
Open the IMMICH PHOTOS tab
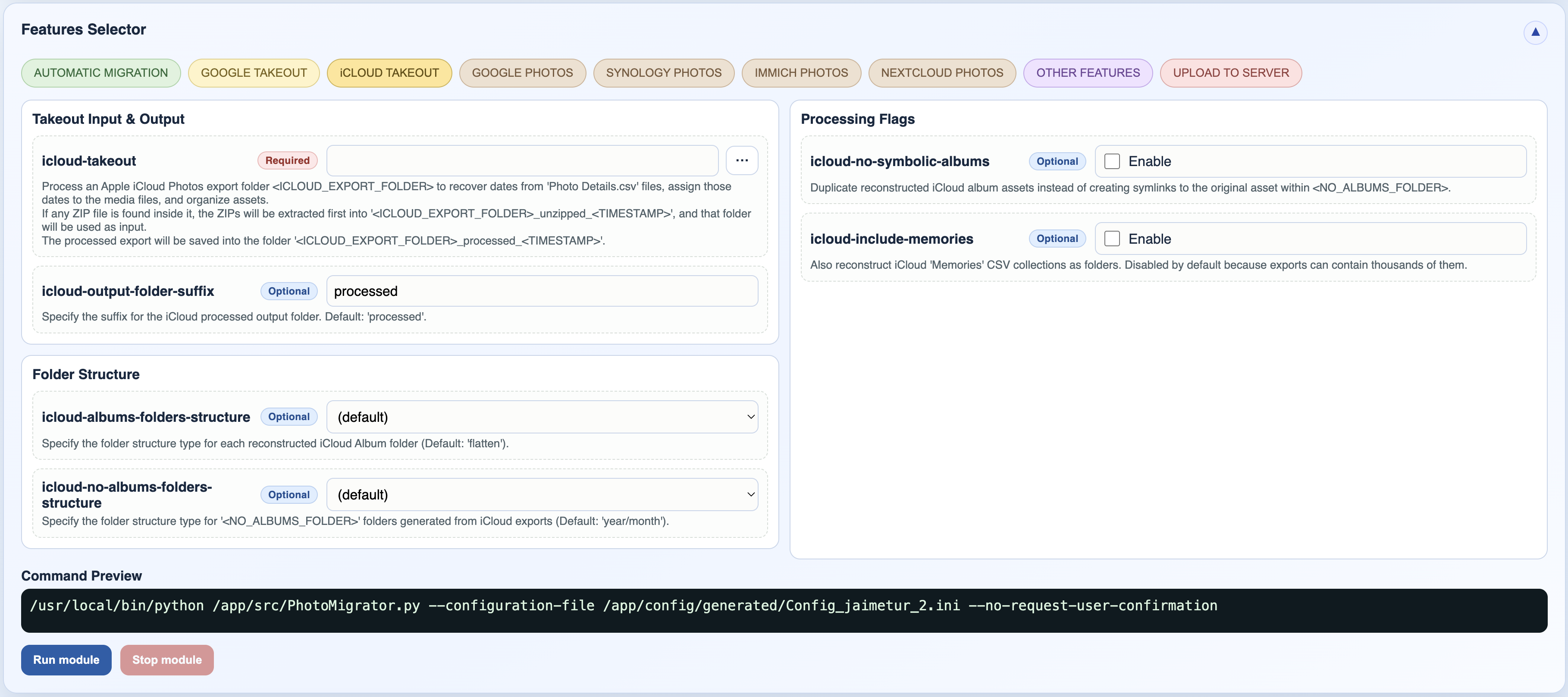coord(801,73)
